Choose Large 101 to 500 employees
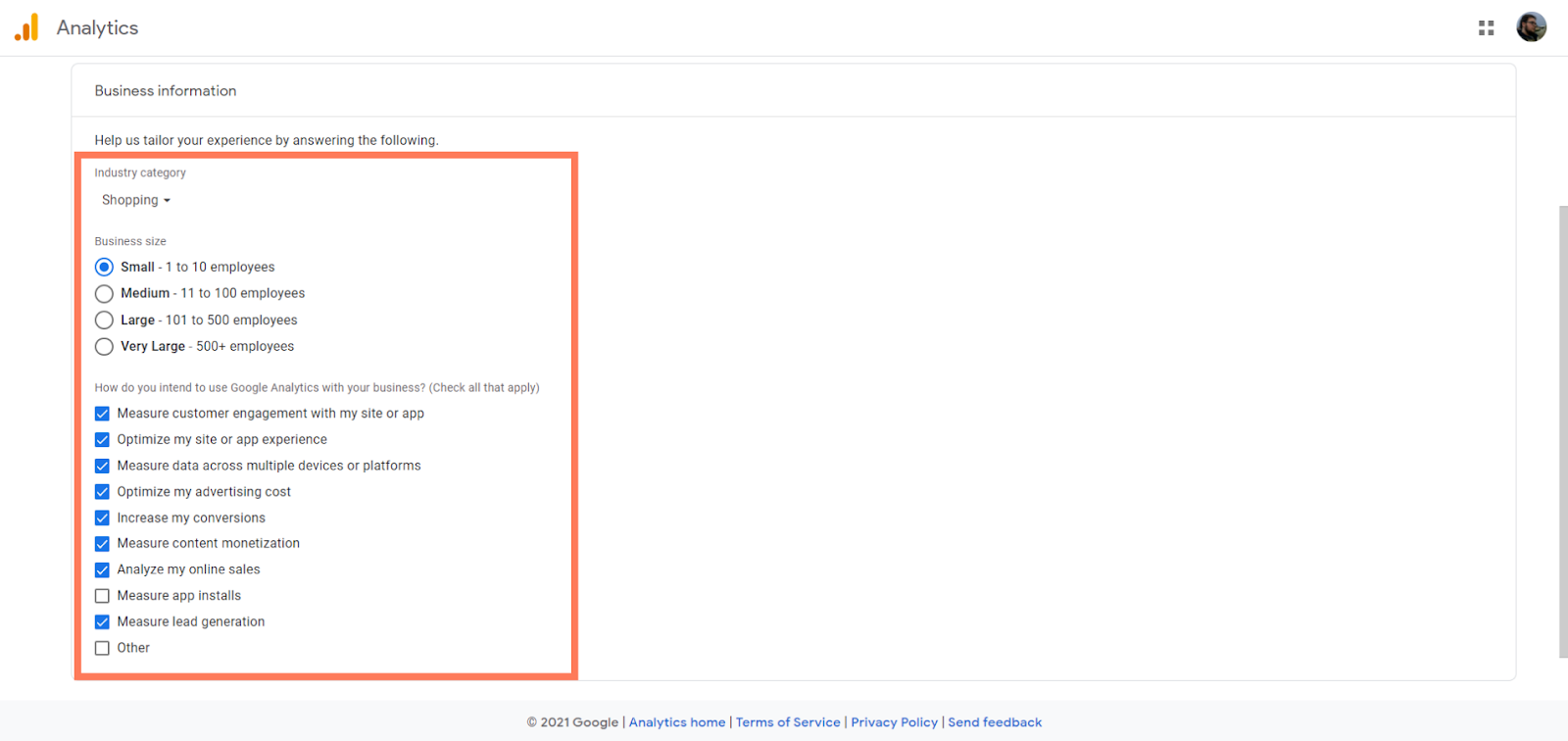This screenshot has height=741, width=1568. (104, 321)
